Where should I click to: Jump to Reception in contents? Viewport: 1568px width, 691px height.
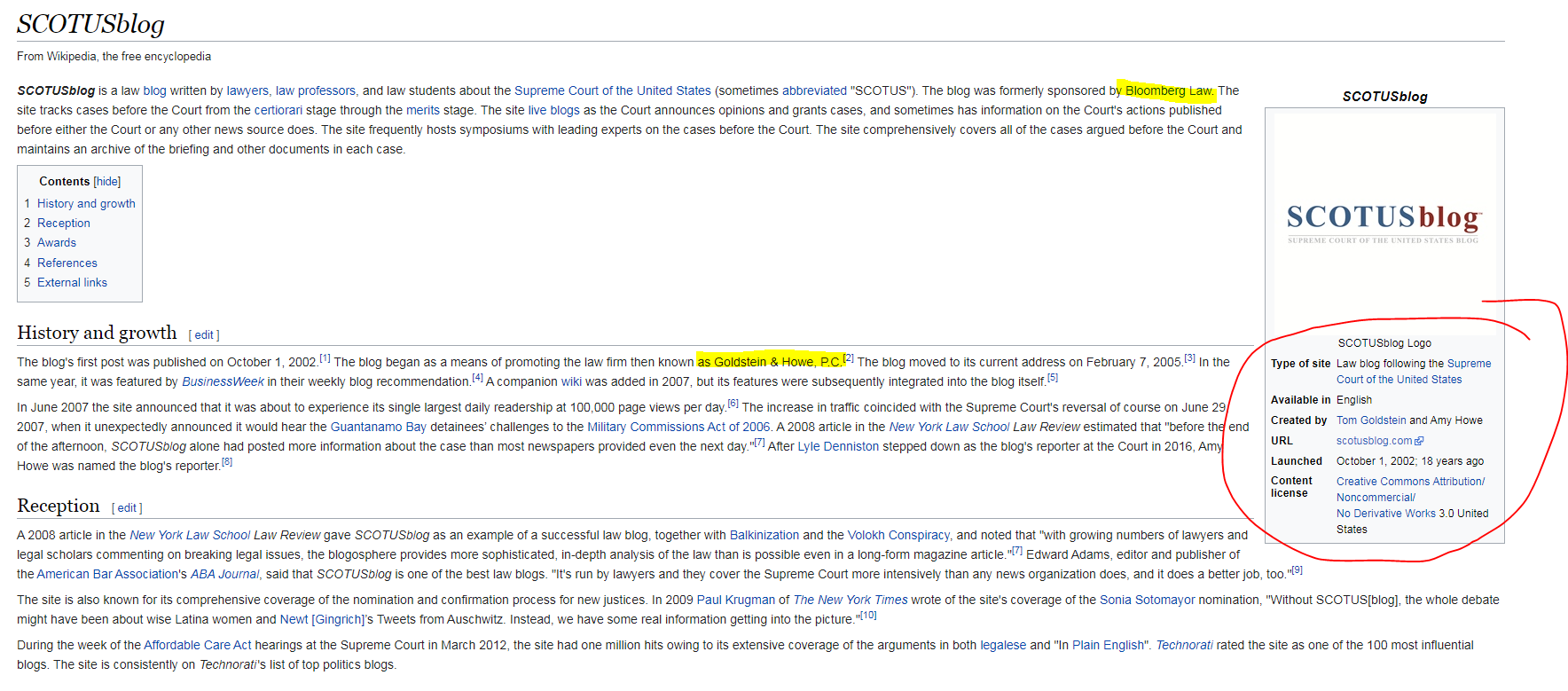click(64, 223)
